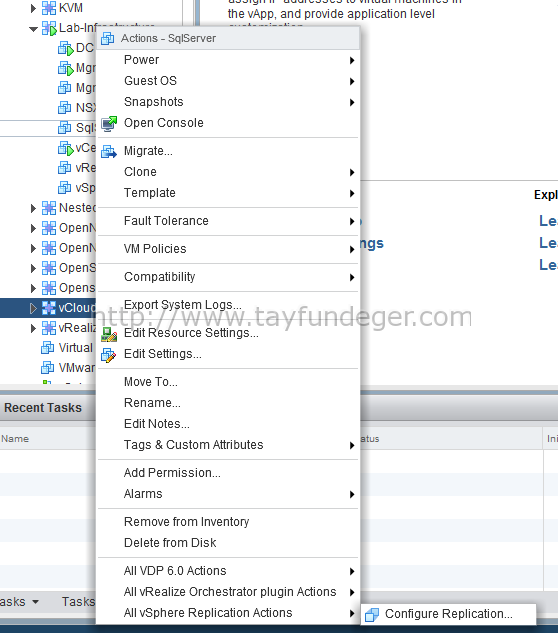Click the Actions - SqlServer VM icon

[x=107, y=38]
